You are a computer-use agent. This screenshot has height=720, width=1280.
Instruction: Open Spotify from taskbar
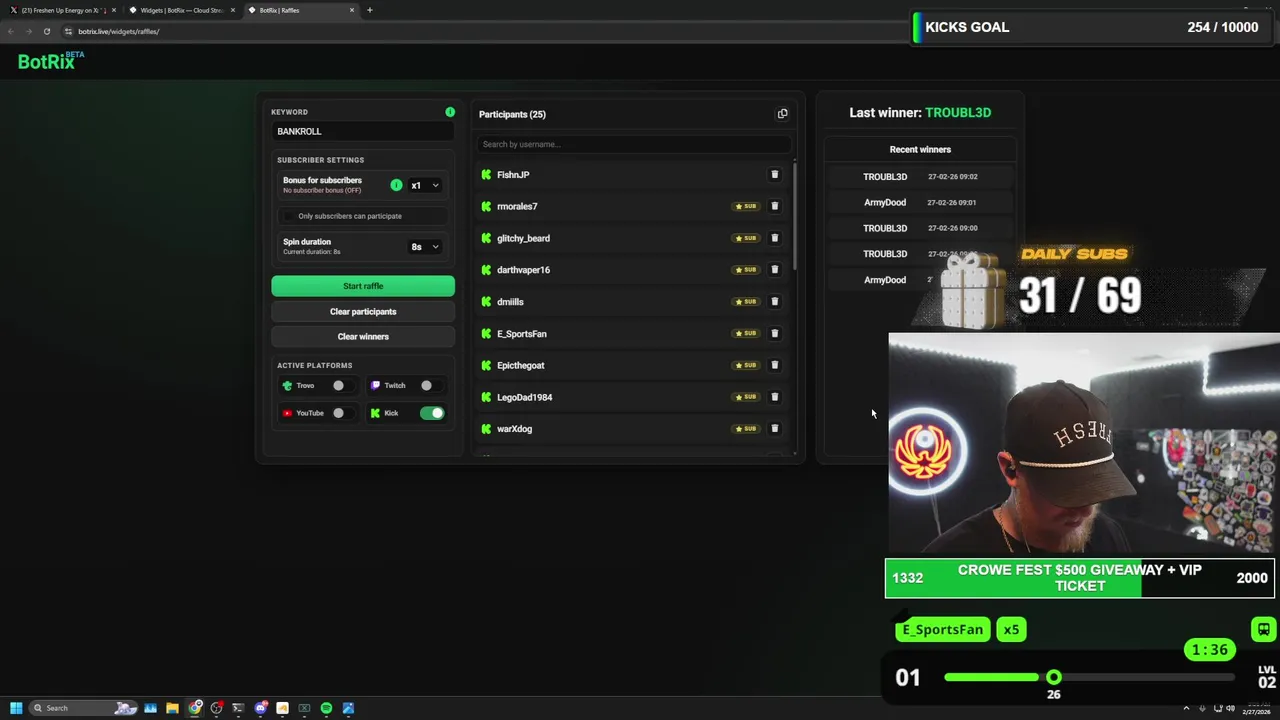click(326, 708)
